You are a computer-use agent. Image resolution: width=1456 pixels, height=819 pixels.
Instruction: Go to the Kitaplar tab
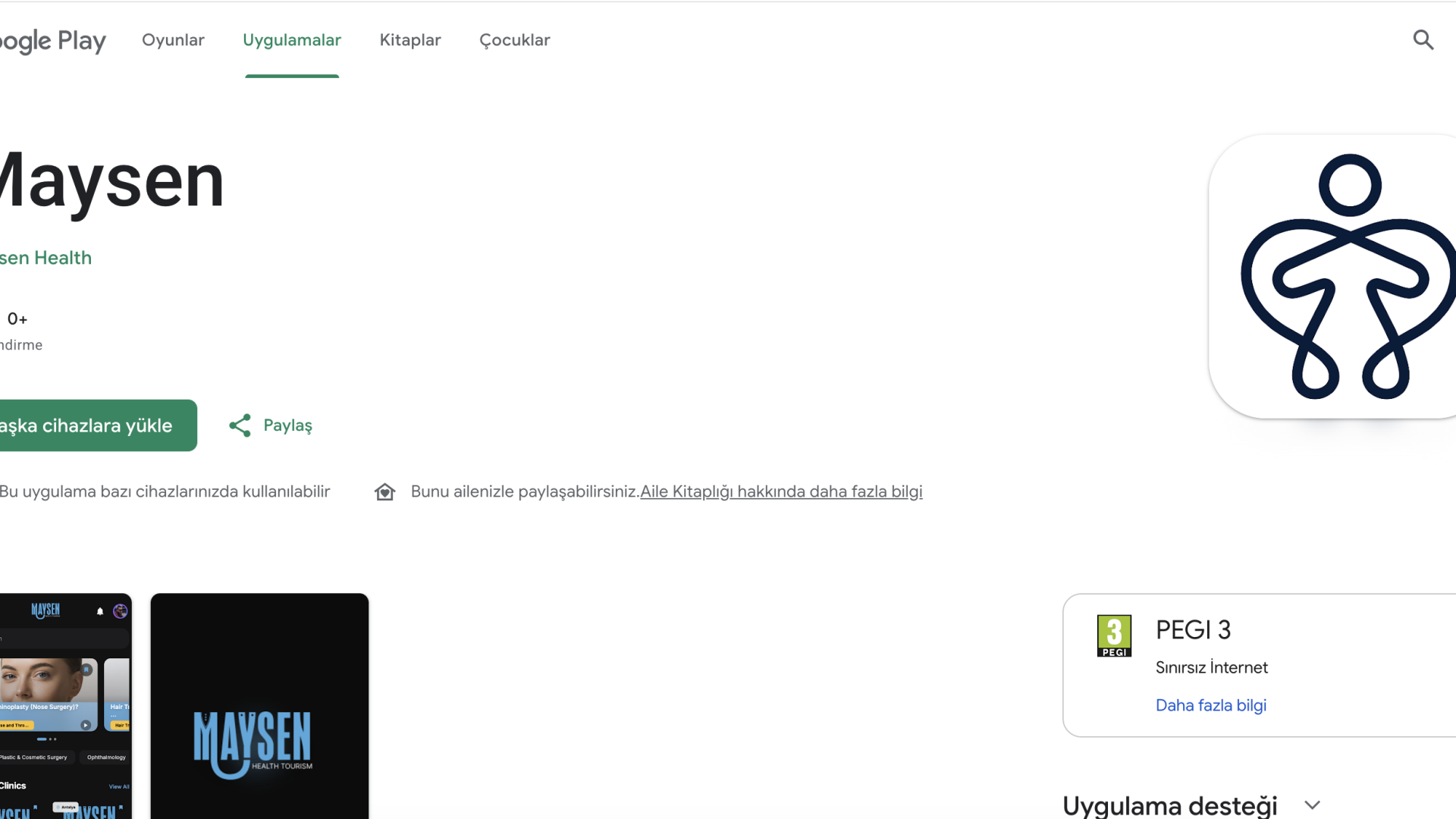410,40
